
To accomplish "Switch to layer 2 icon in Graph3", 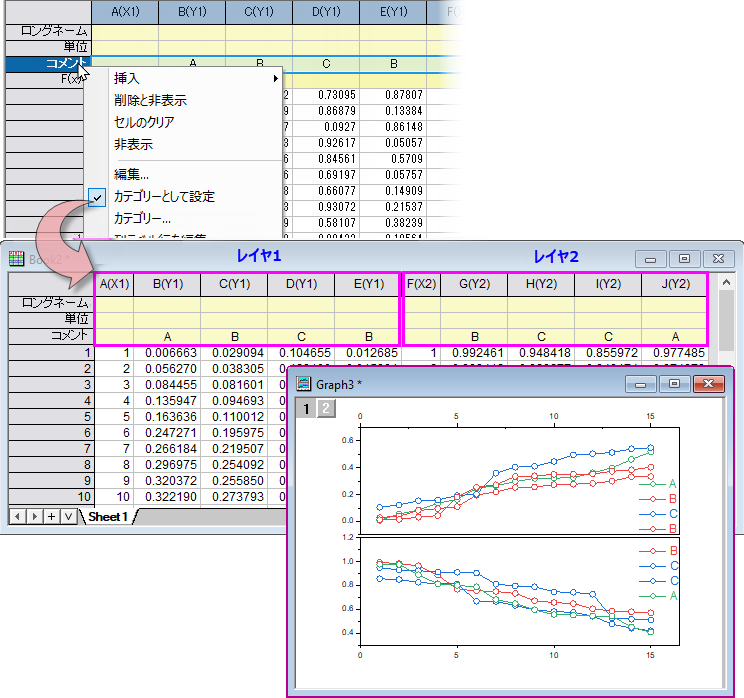I will pos(326,408).
